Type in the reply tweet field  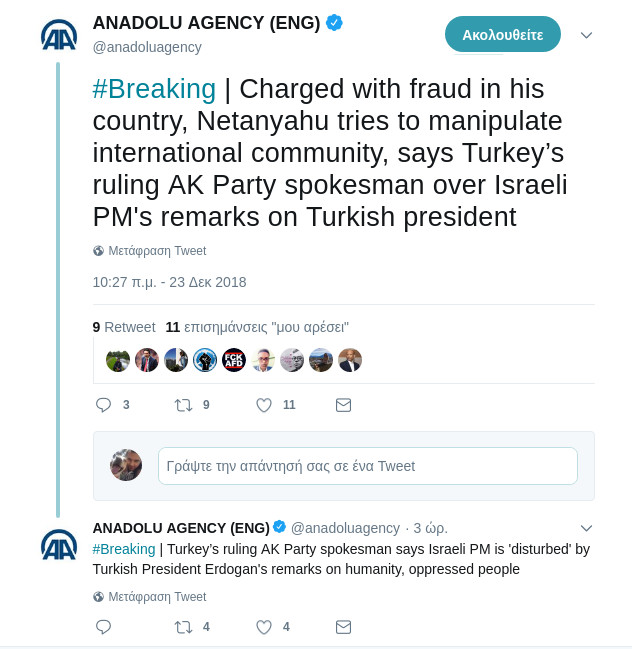tap(367, 466)
